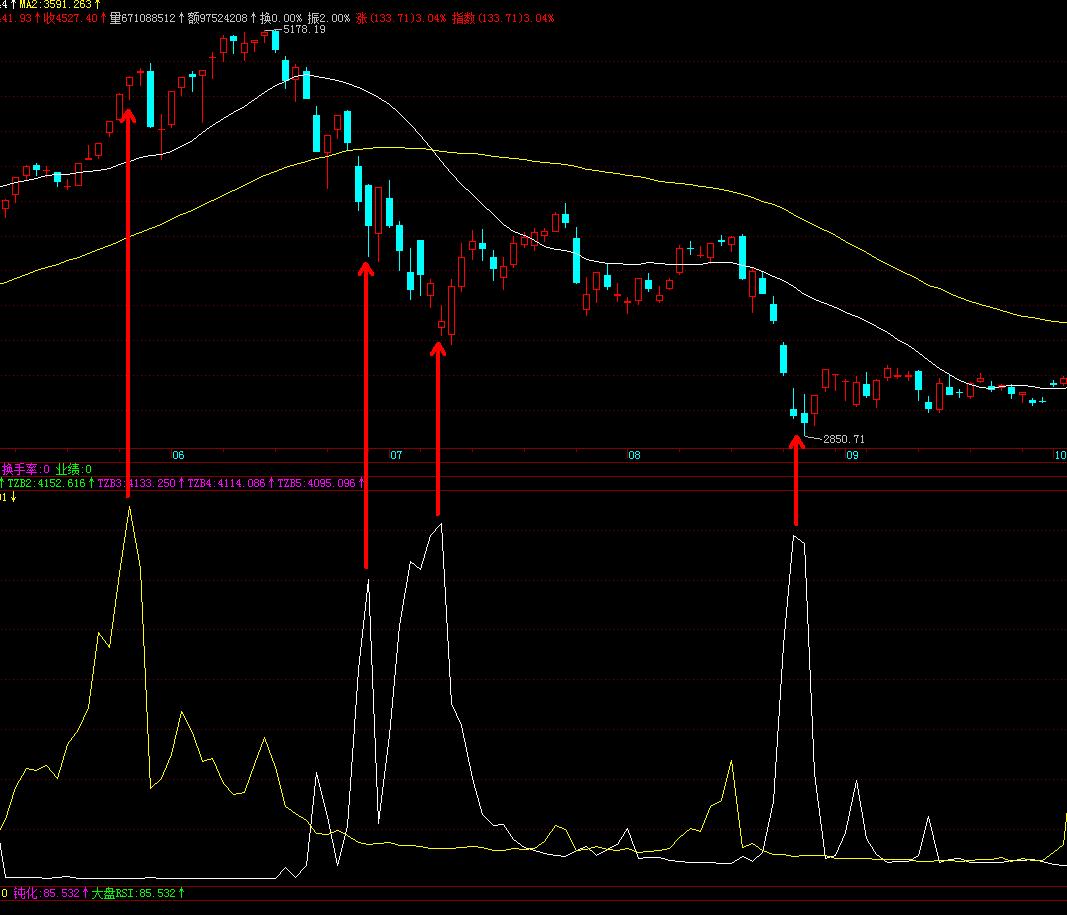Screen dimensions: 1067x915
Task: Select the 07 month marker on time axis
Action: coord(396,455)
